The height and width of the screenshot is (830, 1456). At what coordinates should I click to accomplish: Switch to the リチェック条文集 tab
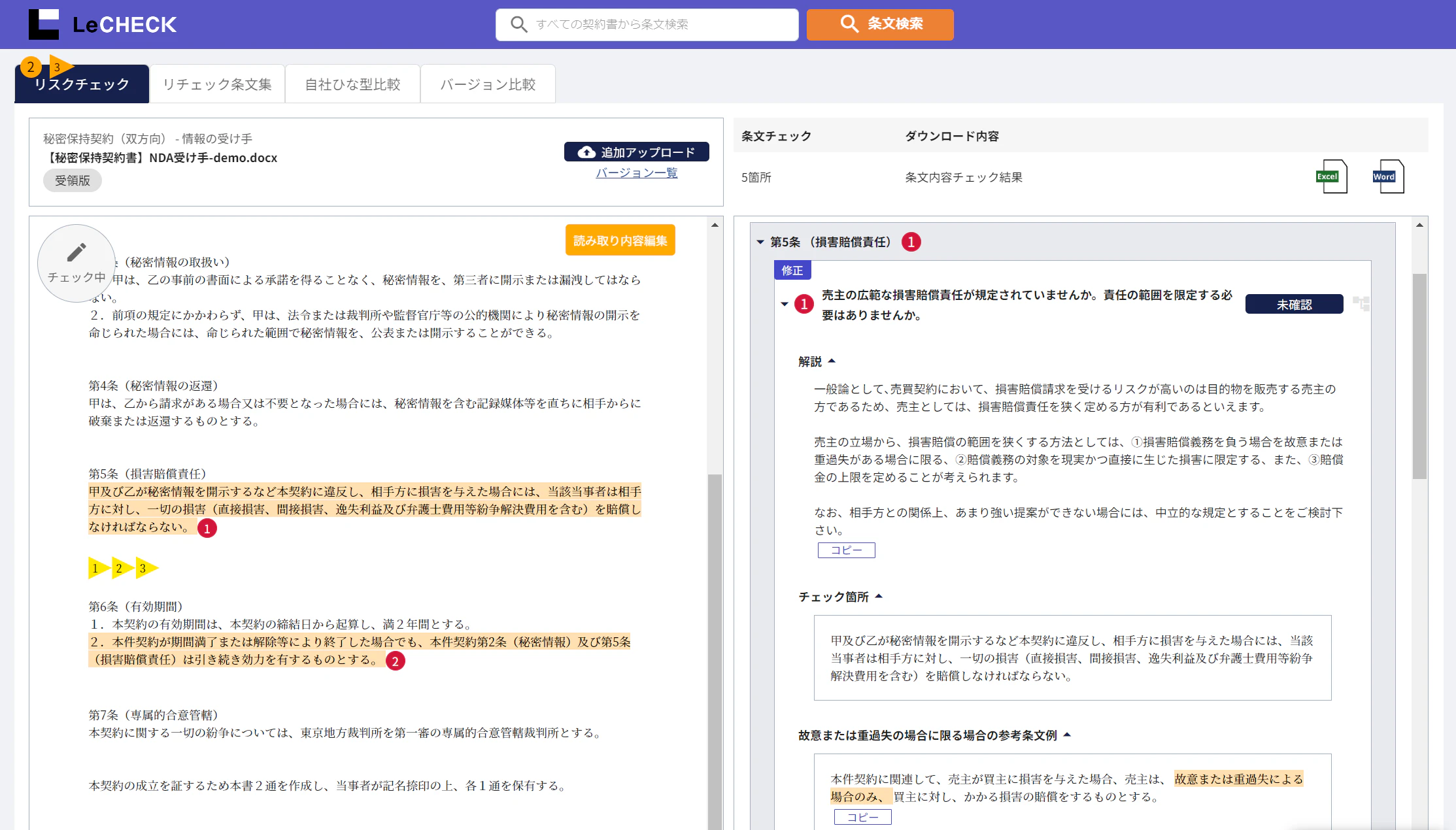point(217,84)
